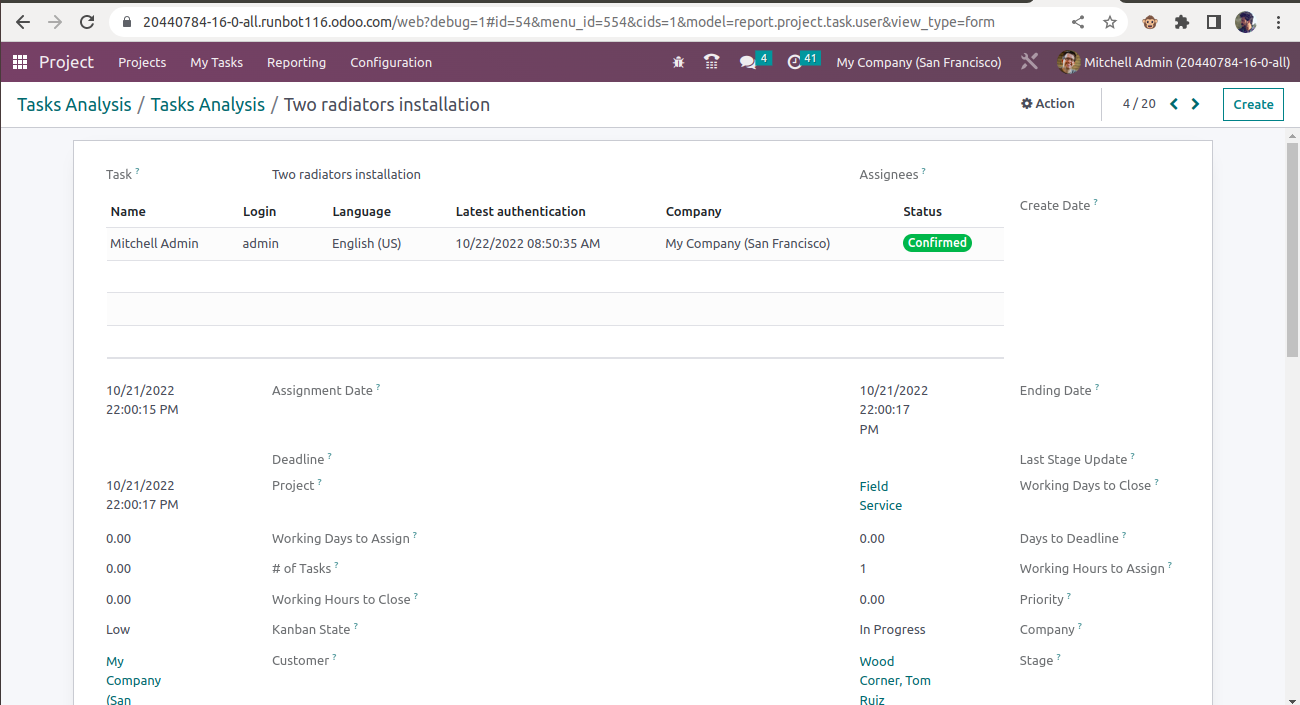Click the Low priority value
Image resolution: width=1300 pixels, height=705 pixels.
point(117,629)
